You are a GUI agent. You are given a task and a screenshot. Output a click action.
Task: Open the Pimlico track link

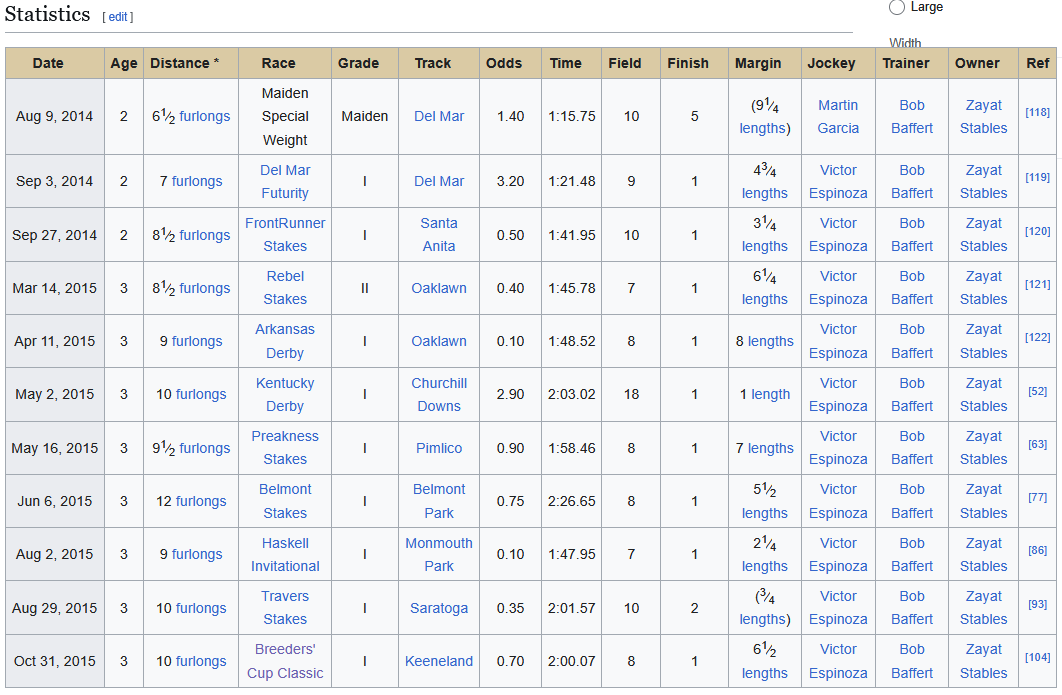point(439,448)
